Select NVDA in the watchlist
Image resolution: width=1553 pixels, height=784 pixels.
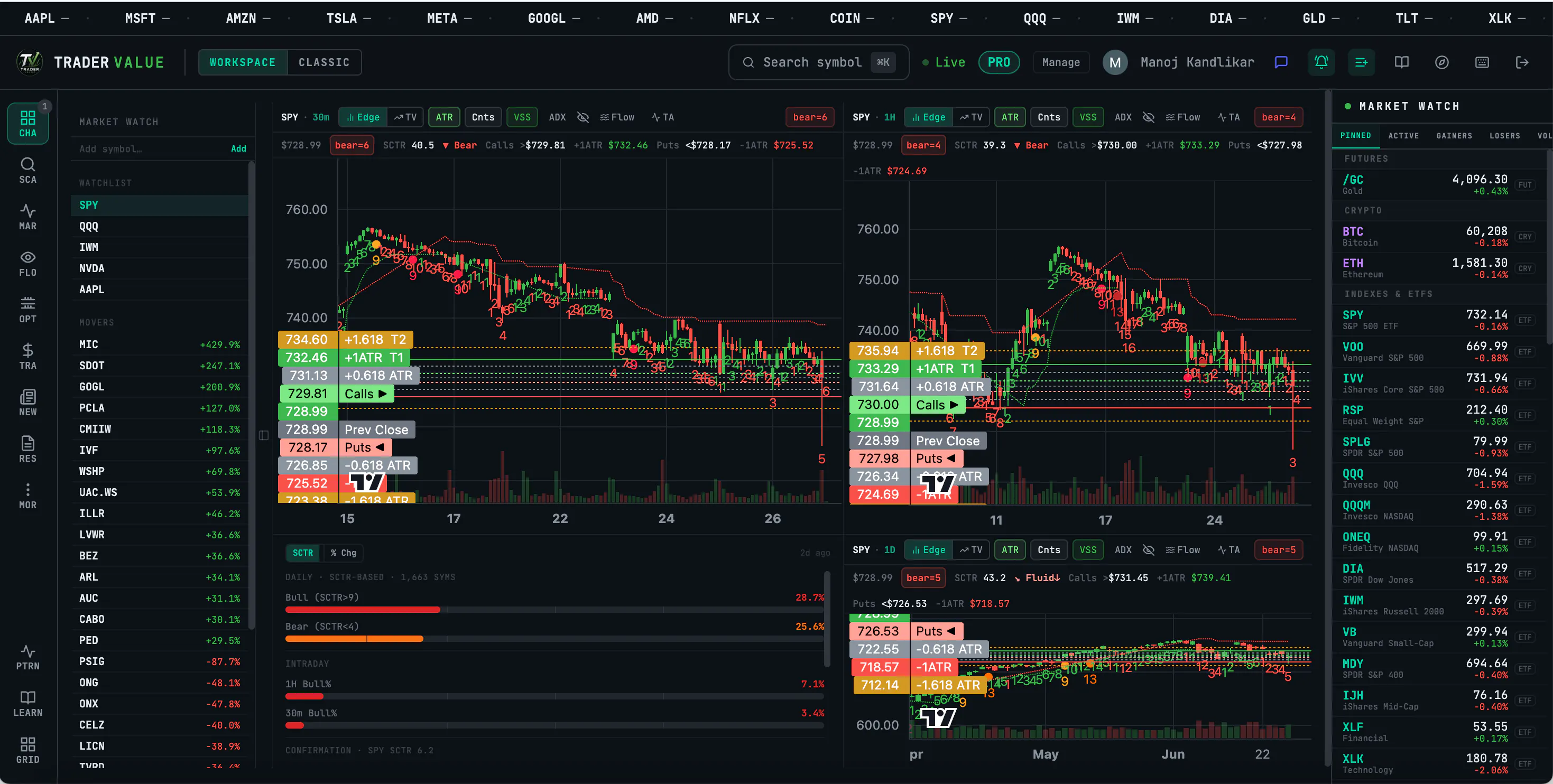coord(160,268)
